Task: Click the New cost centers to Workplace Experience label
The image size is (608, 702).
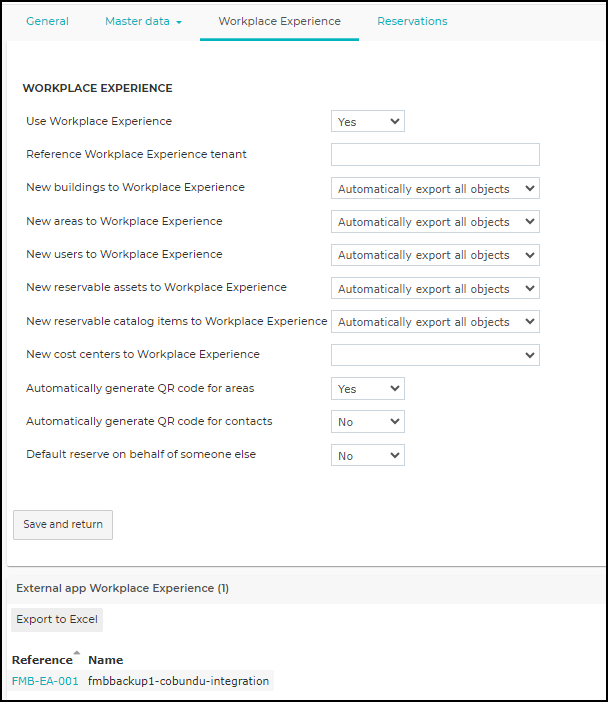Action: point(143,354)
